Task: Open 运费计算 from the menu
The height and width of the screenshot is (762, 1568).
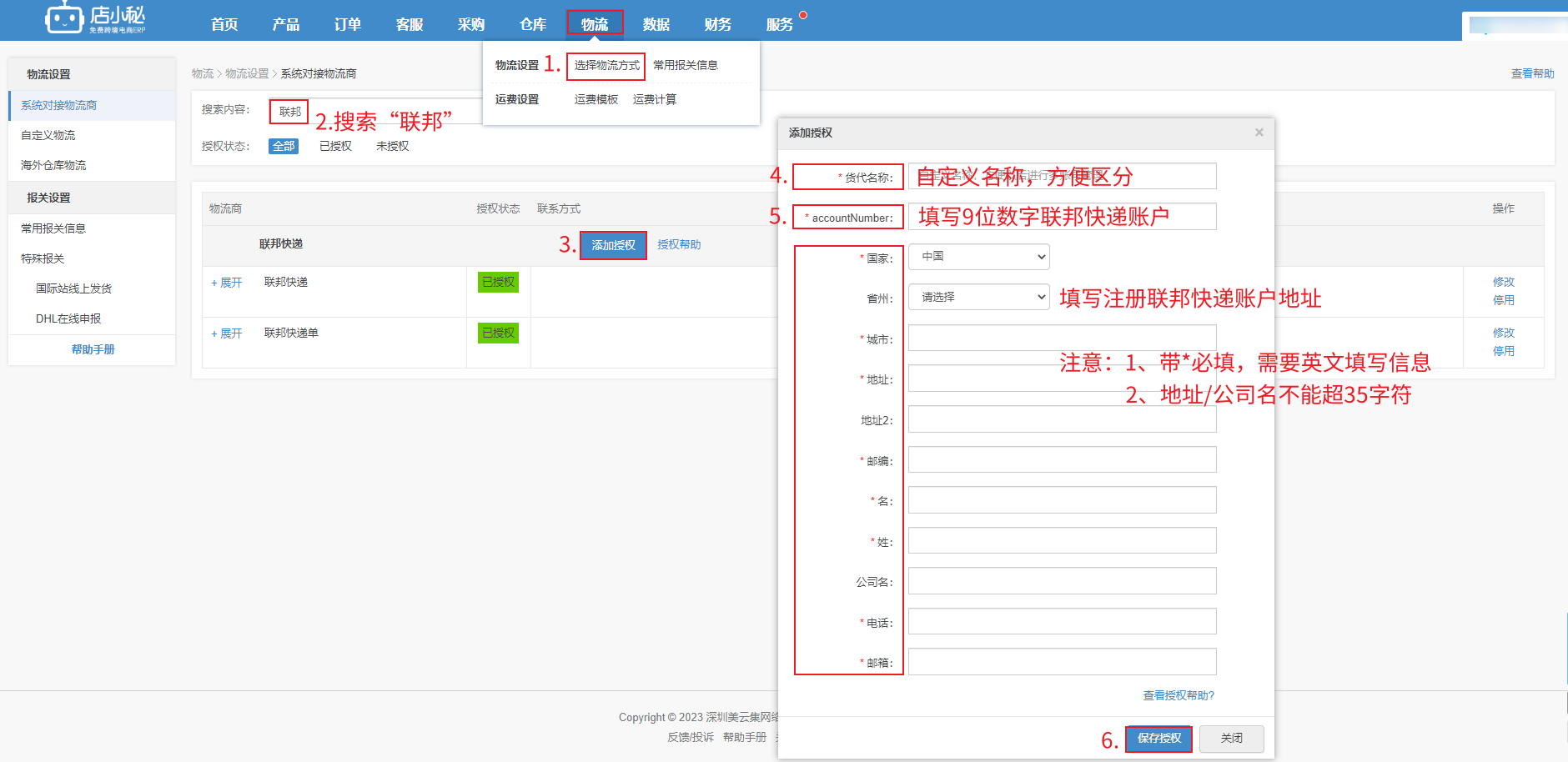Action: [655, 99]
